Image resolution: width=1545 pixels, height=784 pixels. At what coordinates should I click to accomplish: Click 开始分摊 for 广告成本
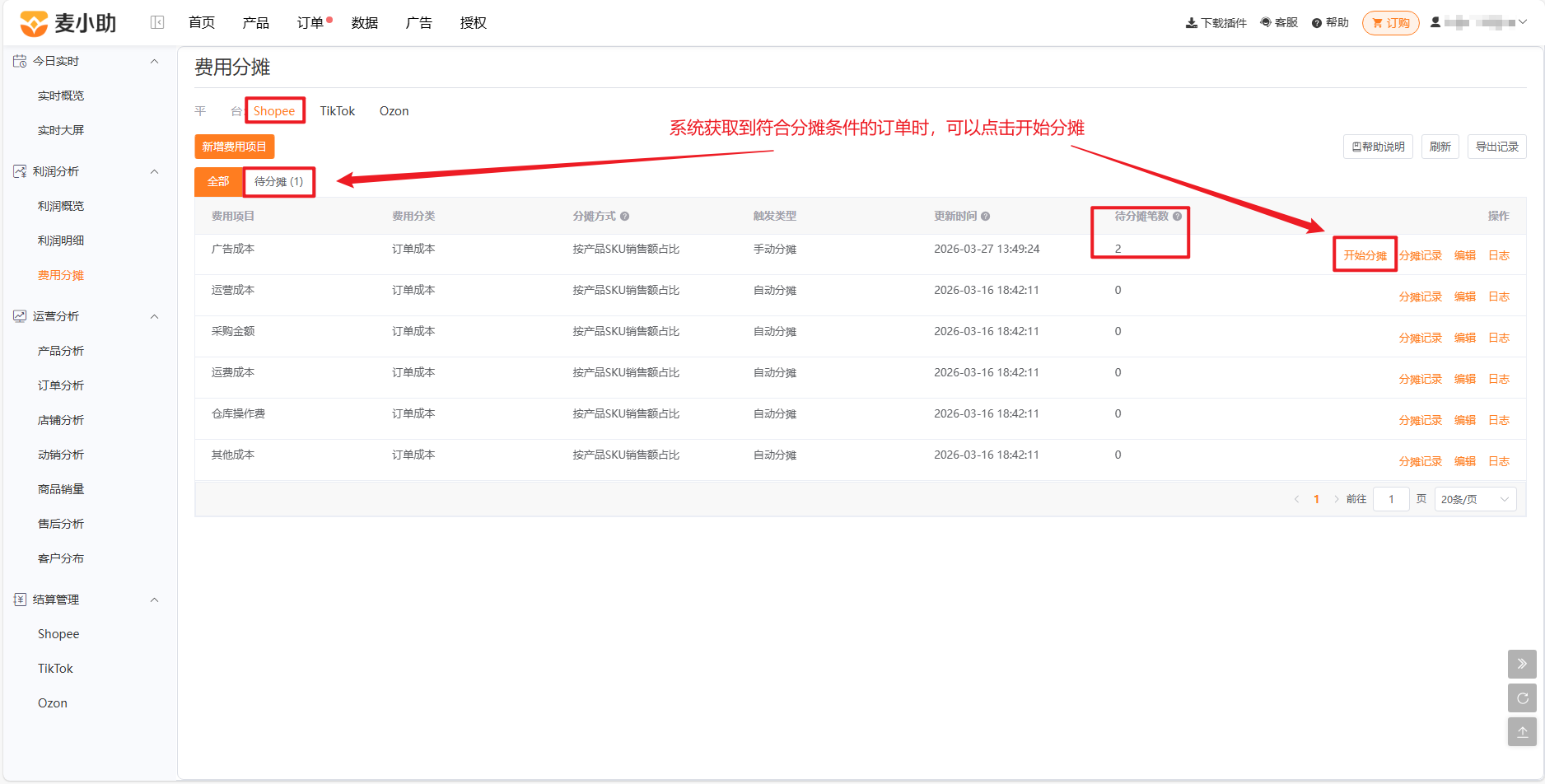click(x=1365, y=255)
